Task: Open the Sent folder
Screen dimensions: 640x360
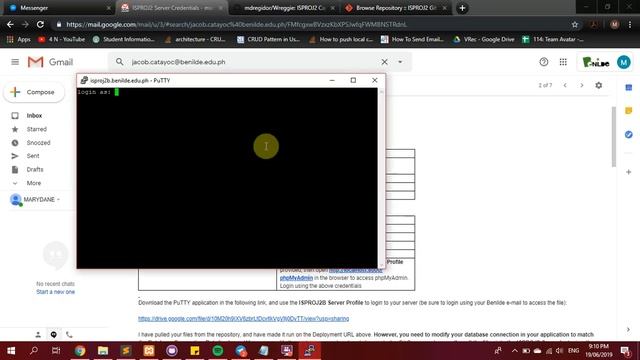Action: click(33, 156)
